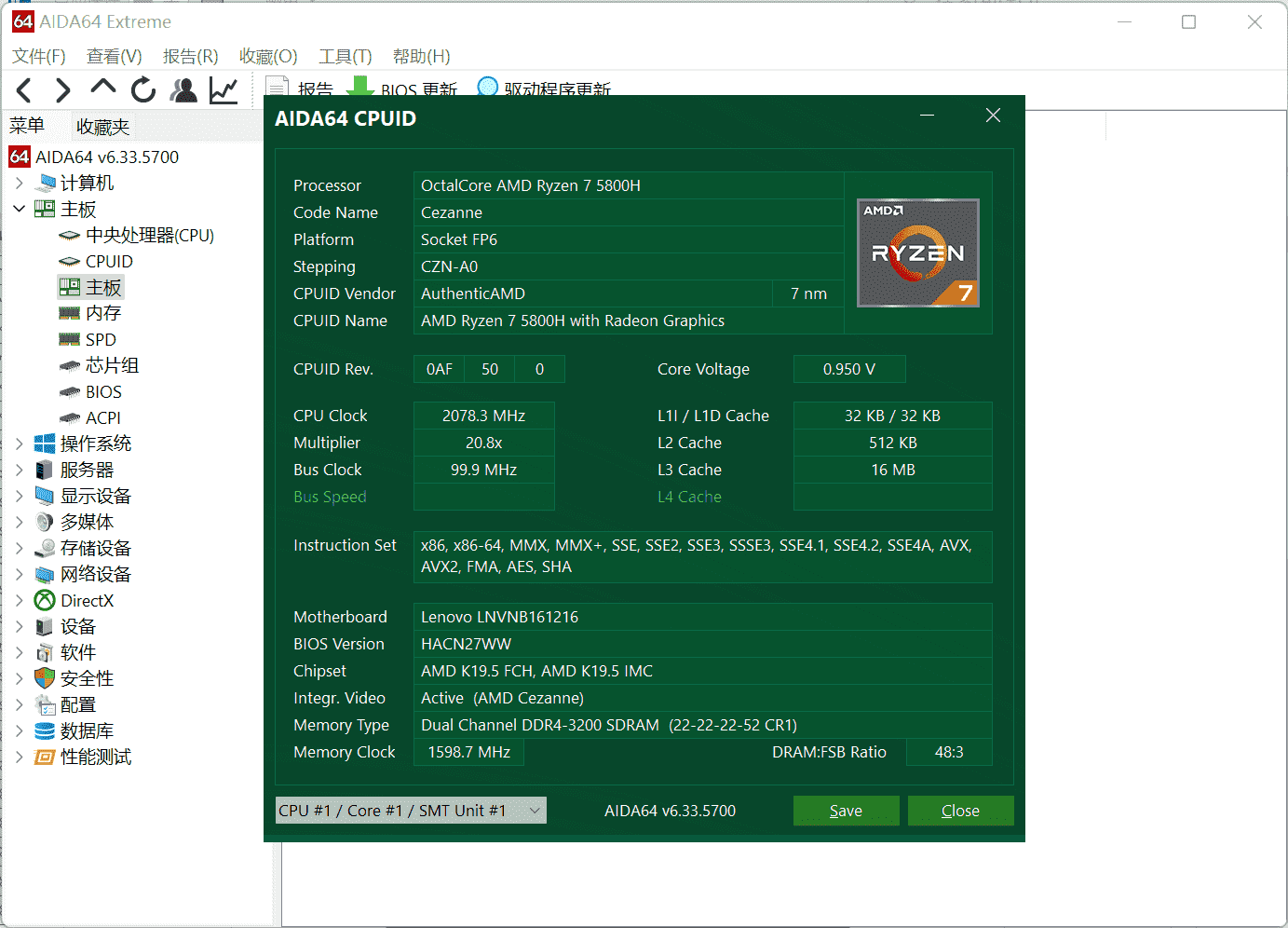Click the 1598.7 MHz Memory Clock value
Viewport: 1288px width, 928px height.
[469, 752]
